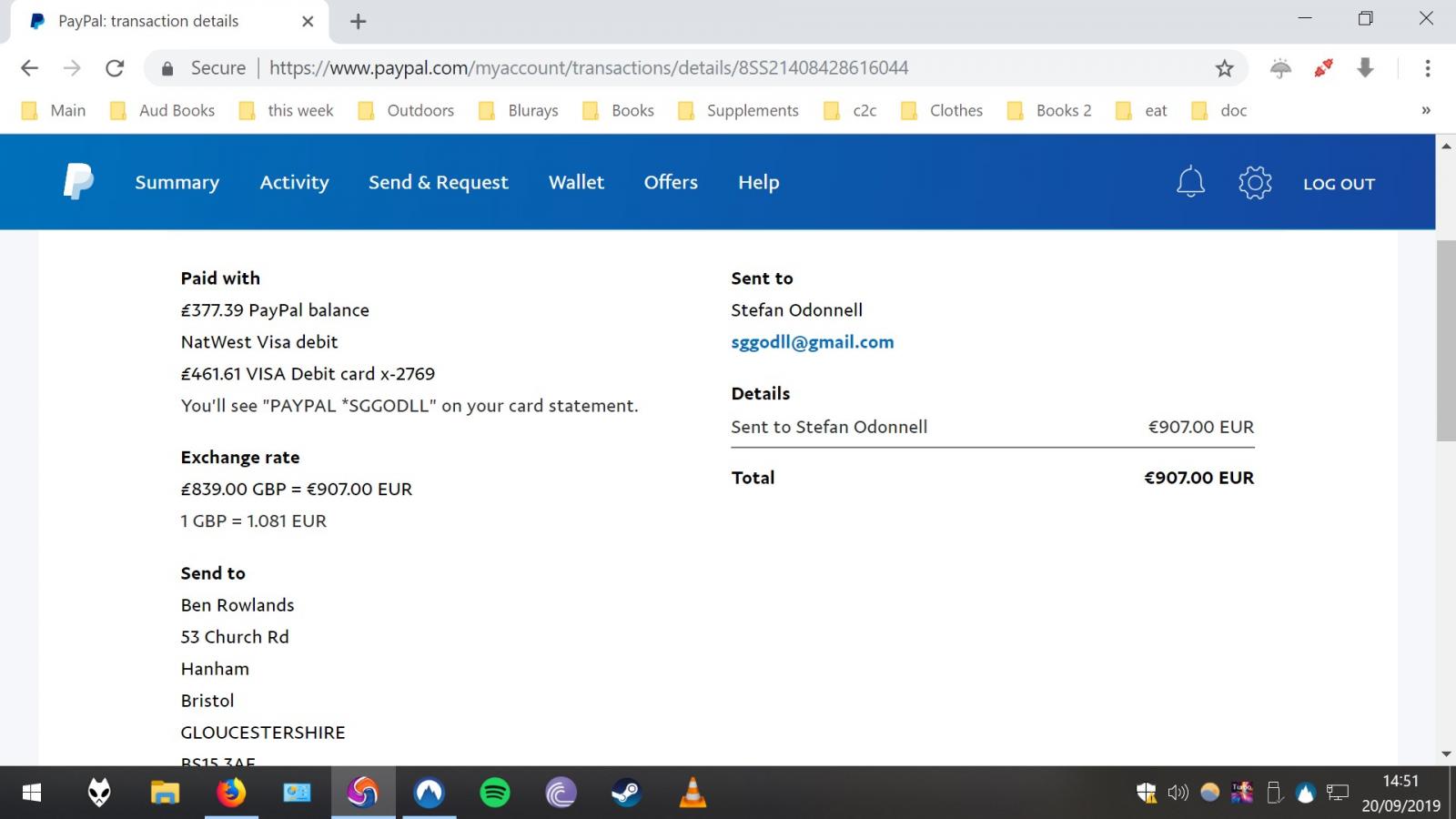Image resolution: width=1456 pixels, height=819 pixels.
Task: Click the address bar URL
Action: tap(589, 68)
